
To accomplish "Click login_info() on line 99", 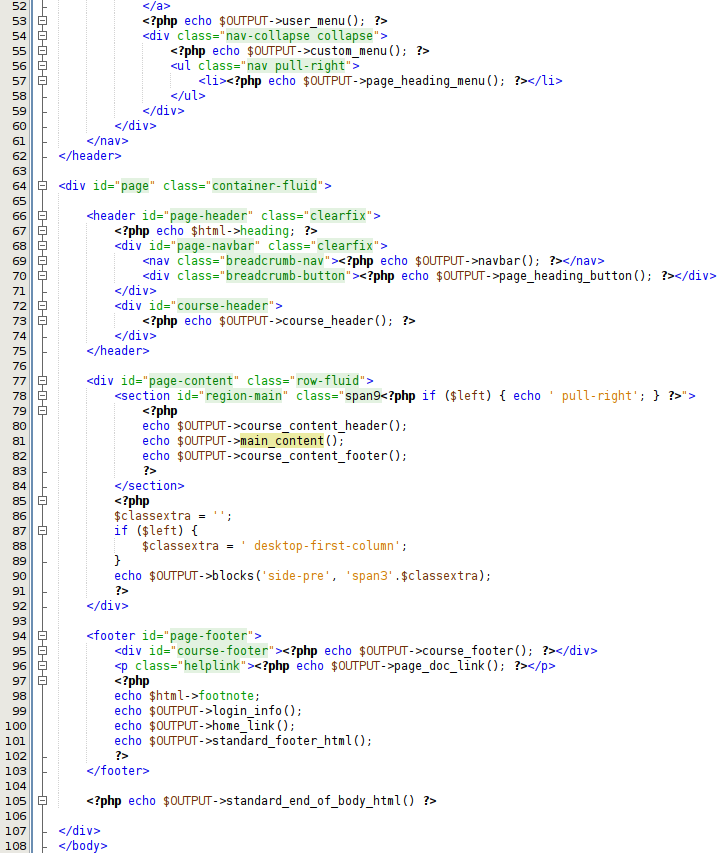I will pos(254,711).
